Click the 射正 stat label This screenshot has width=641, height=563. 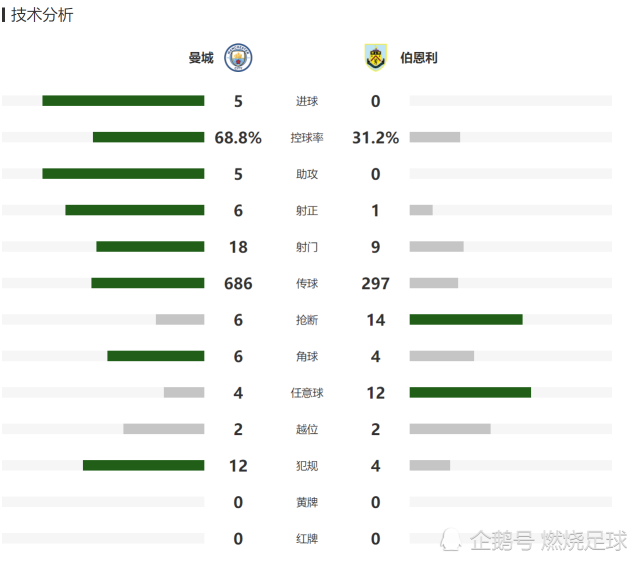pos(307,211)
